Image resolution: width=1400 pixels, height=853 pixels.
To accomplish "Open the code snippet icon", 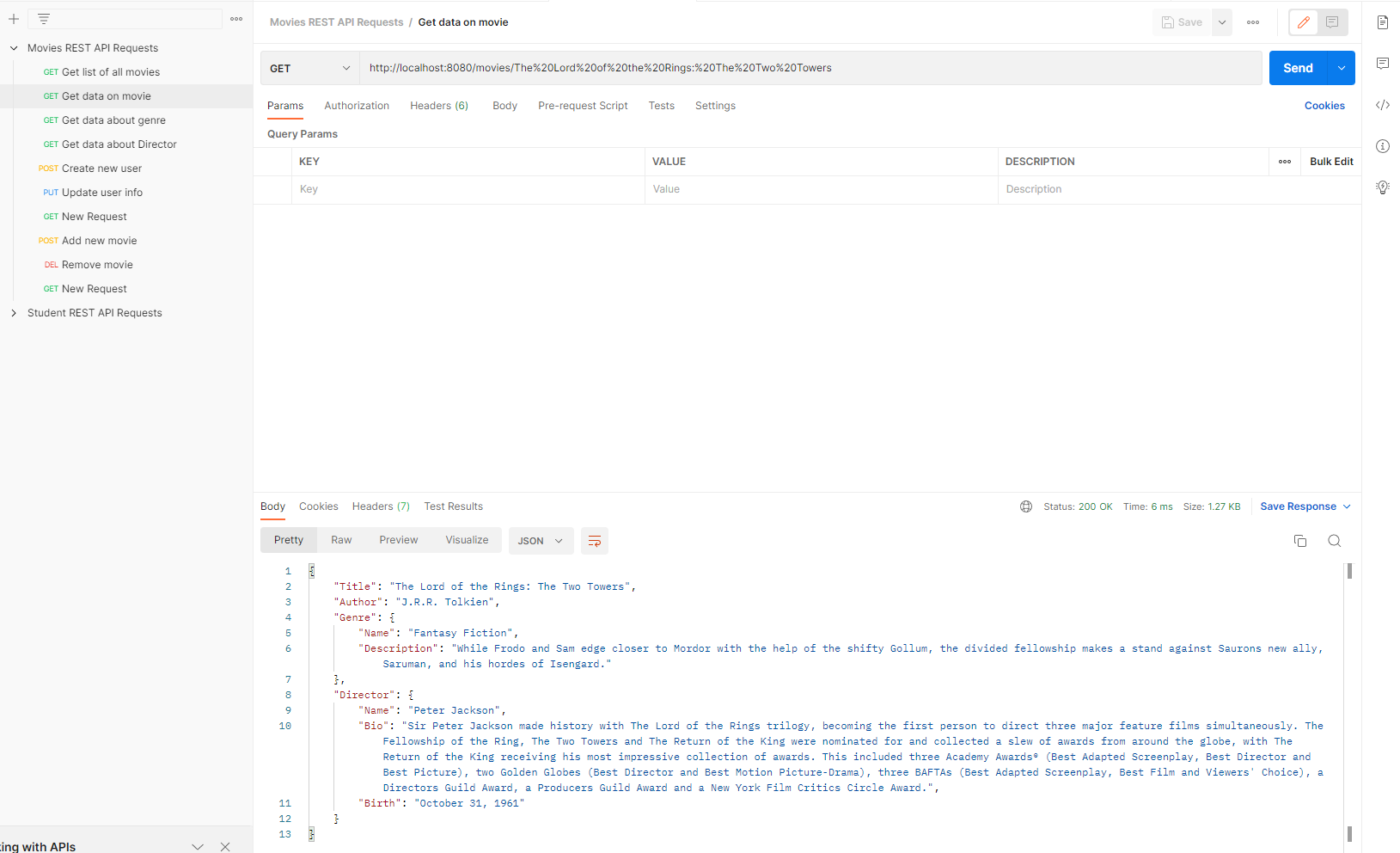I will (1383, 105).
